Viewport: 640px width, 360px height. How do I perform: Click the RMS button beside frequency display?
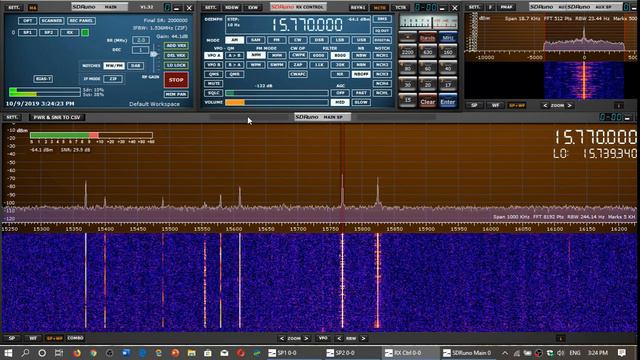click(x=382, y=19)
